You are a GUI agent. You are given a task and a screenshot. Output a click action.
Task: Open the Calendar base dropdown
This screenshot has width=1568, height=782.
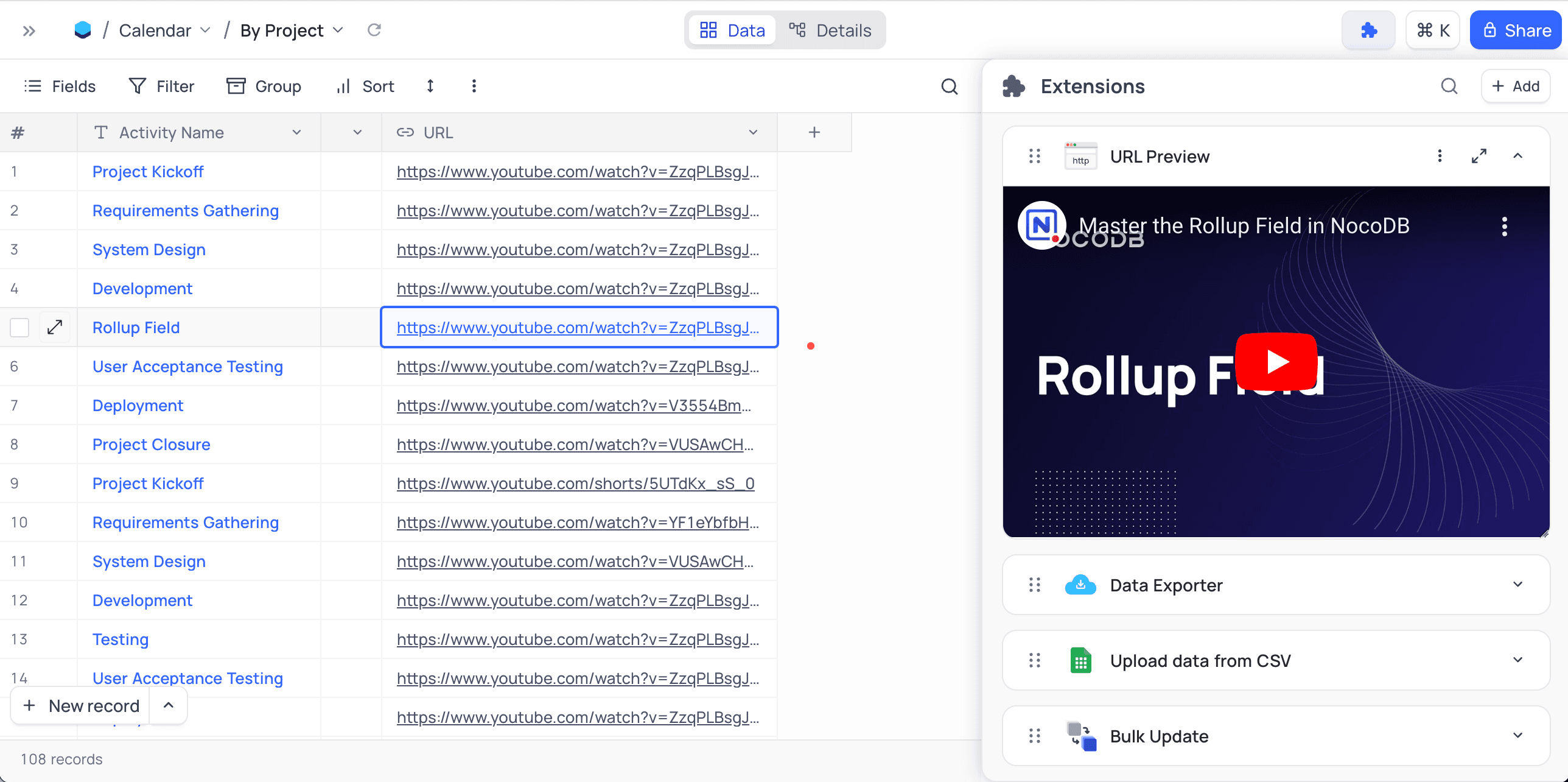[205, 29]
